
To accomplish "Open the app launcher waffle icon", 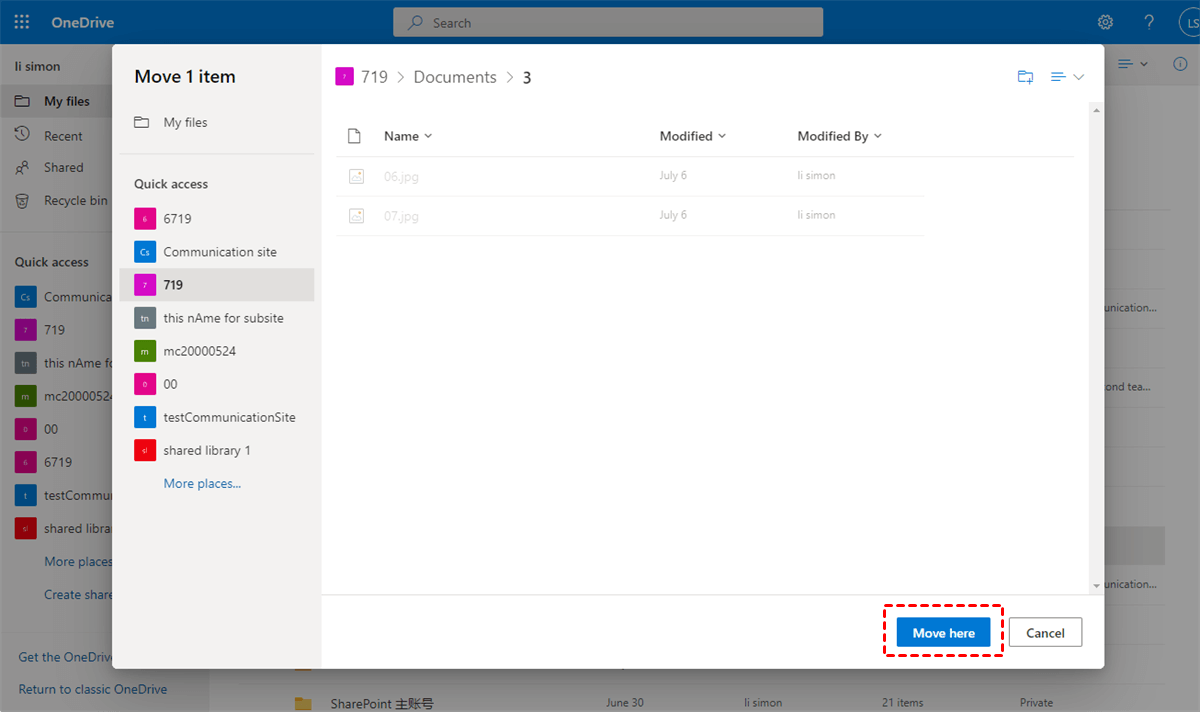I will [x=22, y=22].
